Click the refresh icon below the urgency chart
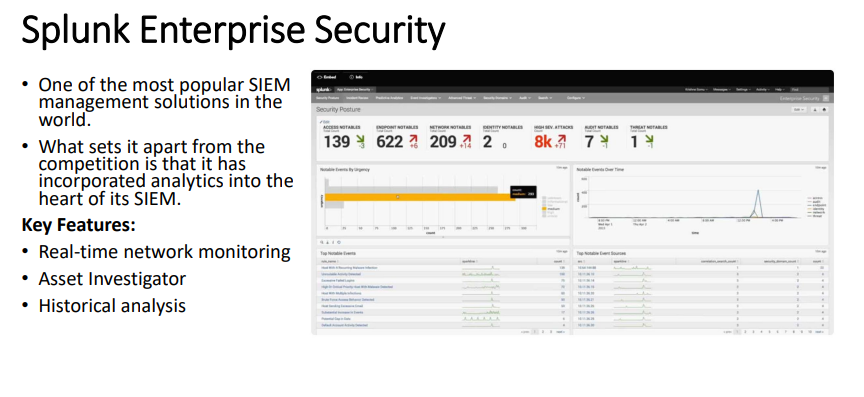The height and width of the screenshot is (397, 864). [x=339, y=242]
